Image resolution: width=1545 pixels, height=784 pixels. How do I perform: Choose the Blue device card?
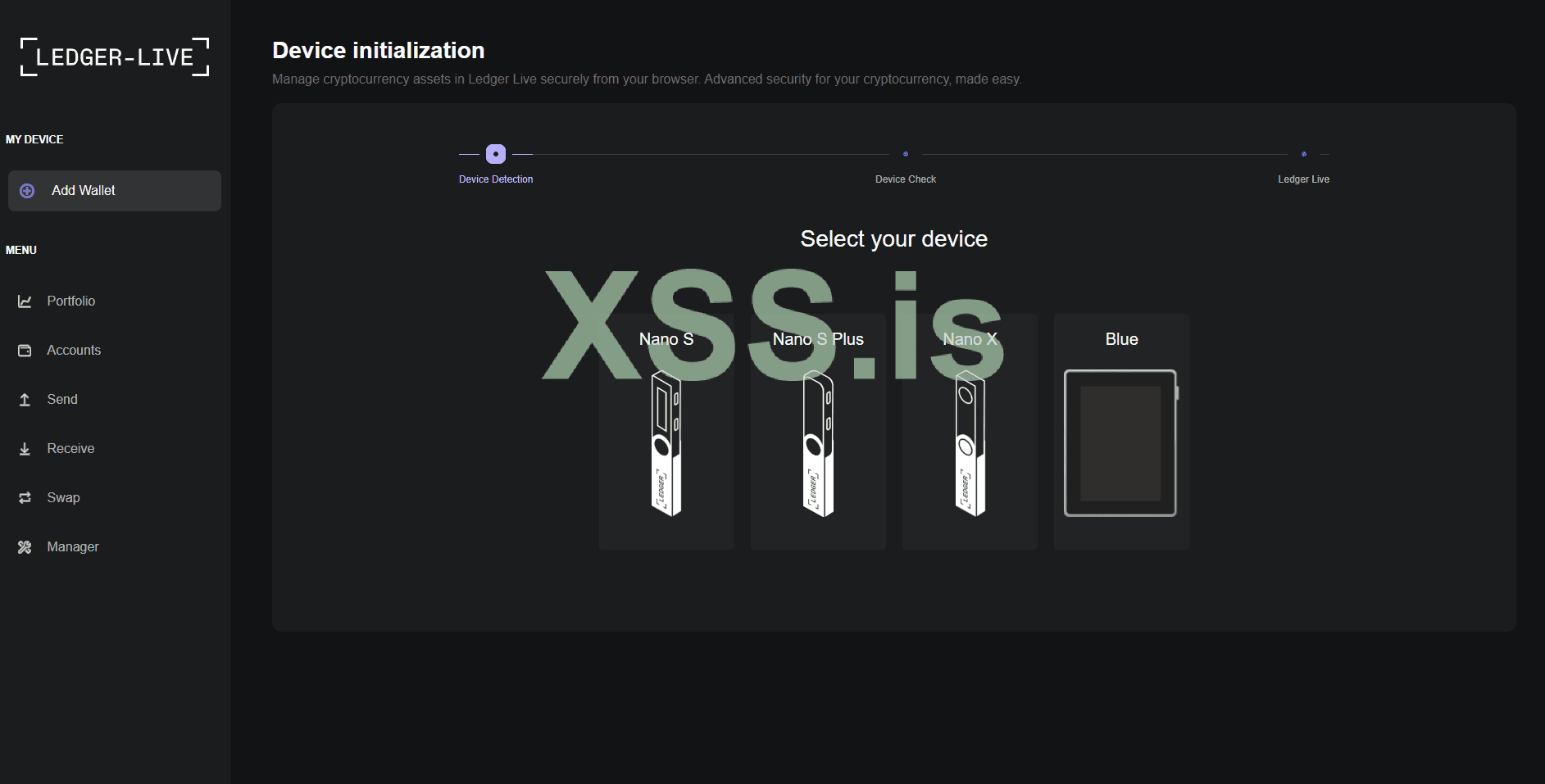point(1121,431)
